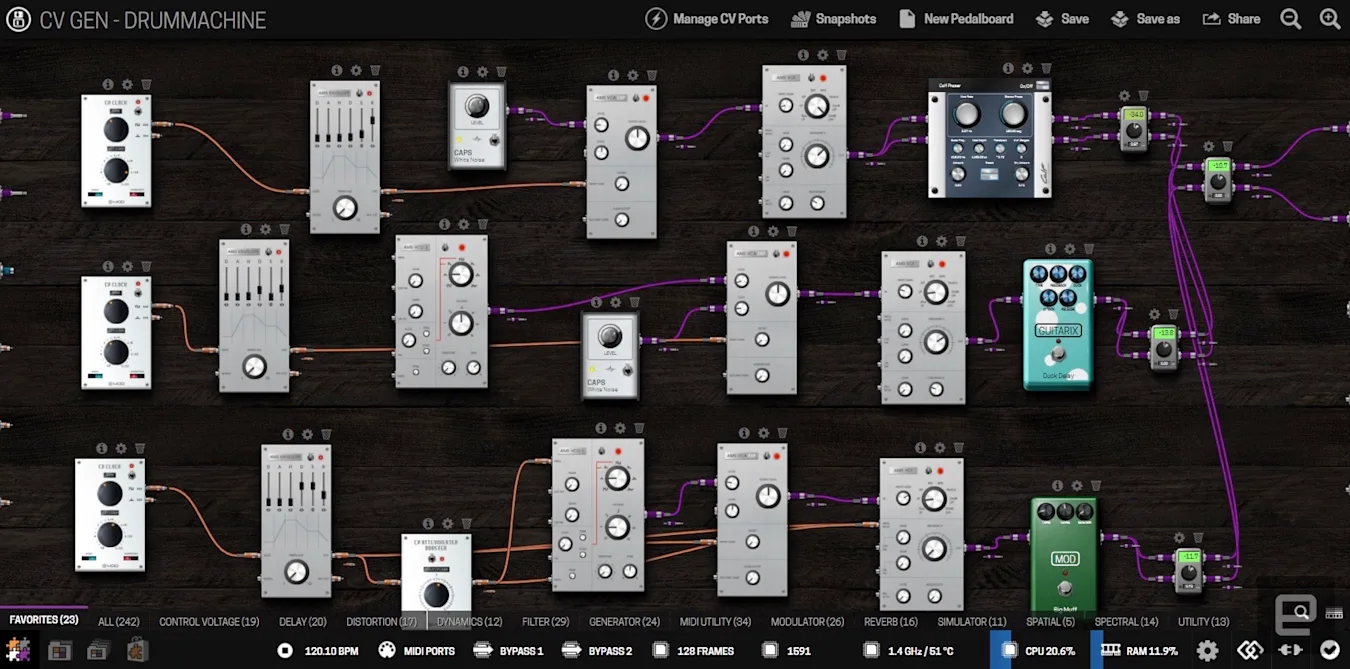Open the 120.10 BPM tempo settings

pyautogui.click(x=331, y=651)
